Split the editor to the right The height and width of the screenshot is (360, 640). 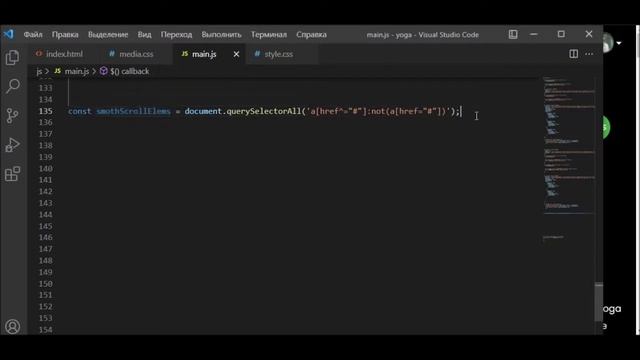573,54
